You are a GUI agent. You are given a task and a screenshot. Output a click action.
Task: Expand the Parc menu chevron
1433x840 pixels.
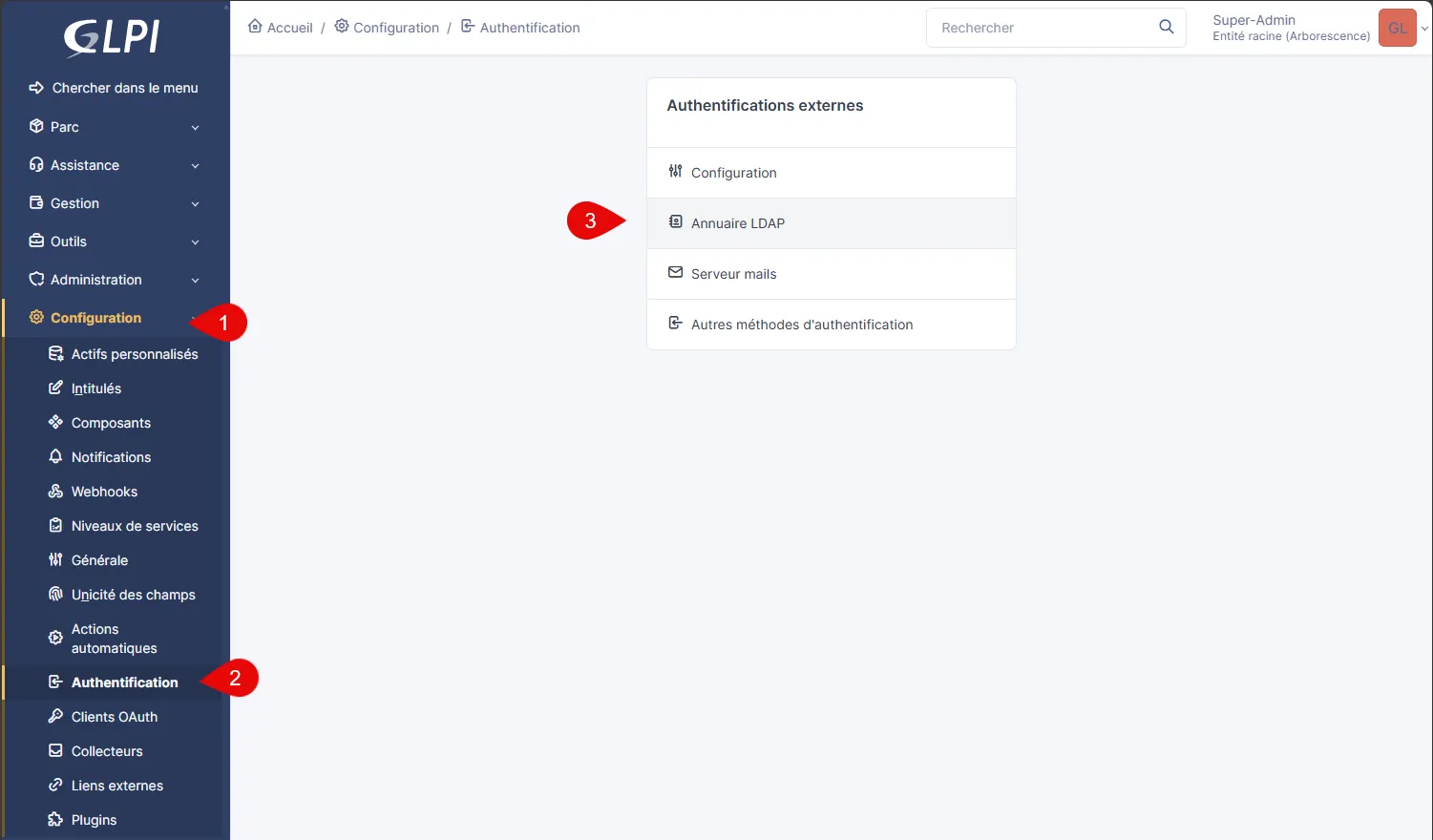[195, 127]
